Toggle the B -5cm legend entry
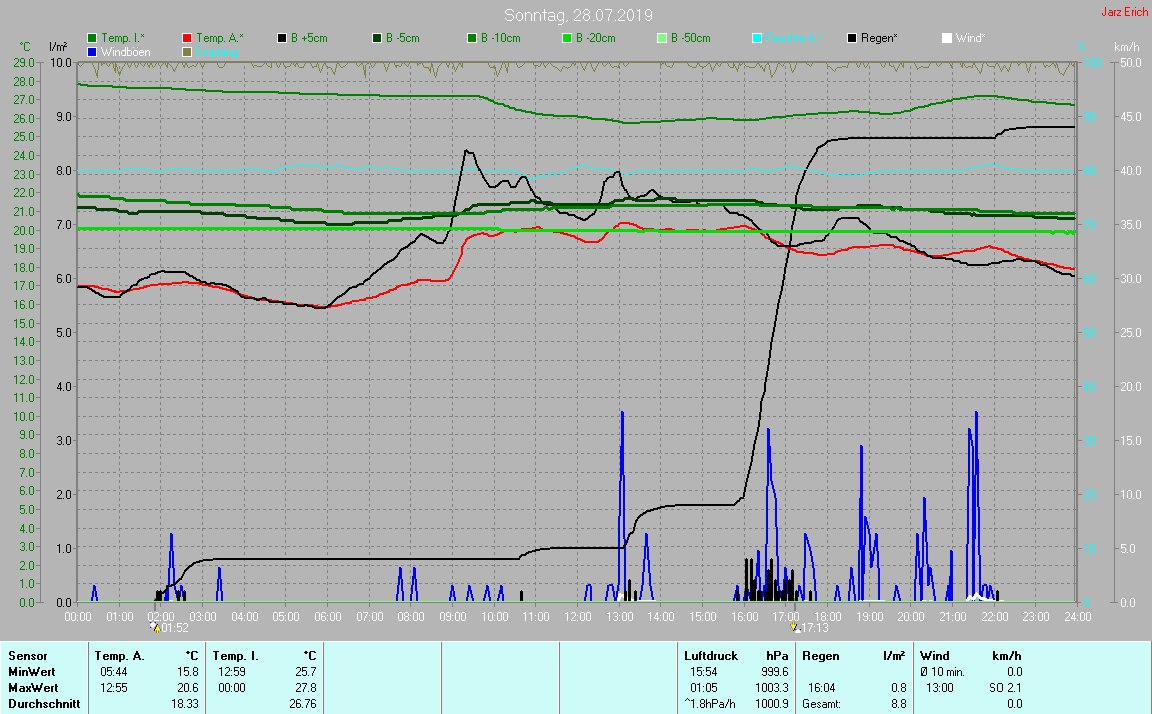The width and height of the screenshot is (1152, 714). click(404, 38)
